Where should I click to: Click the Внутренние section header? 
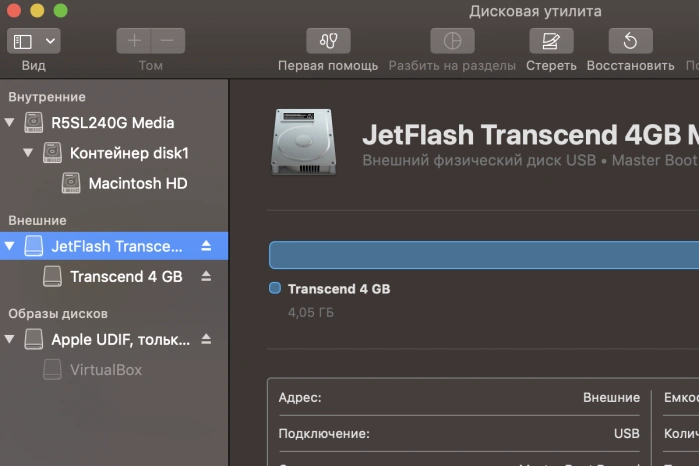47,97
